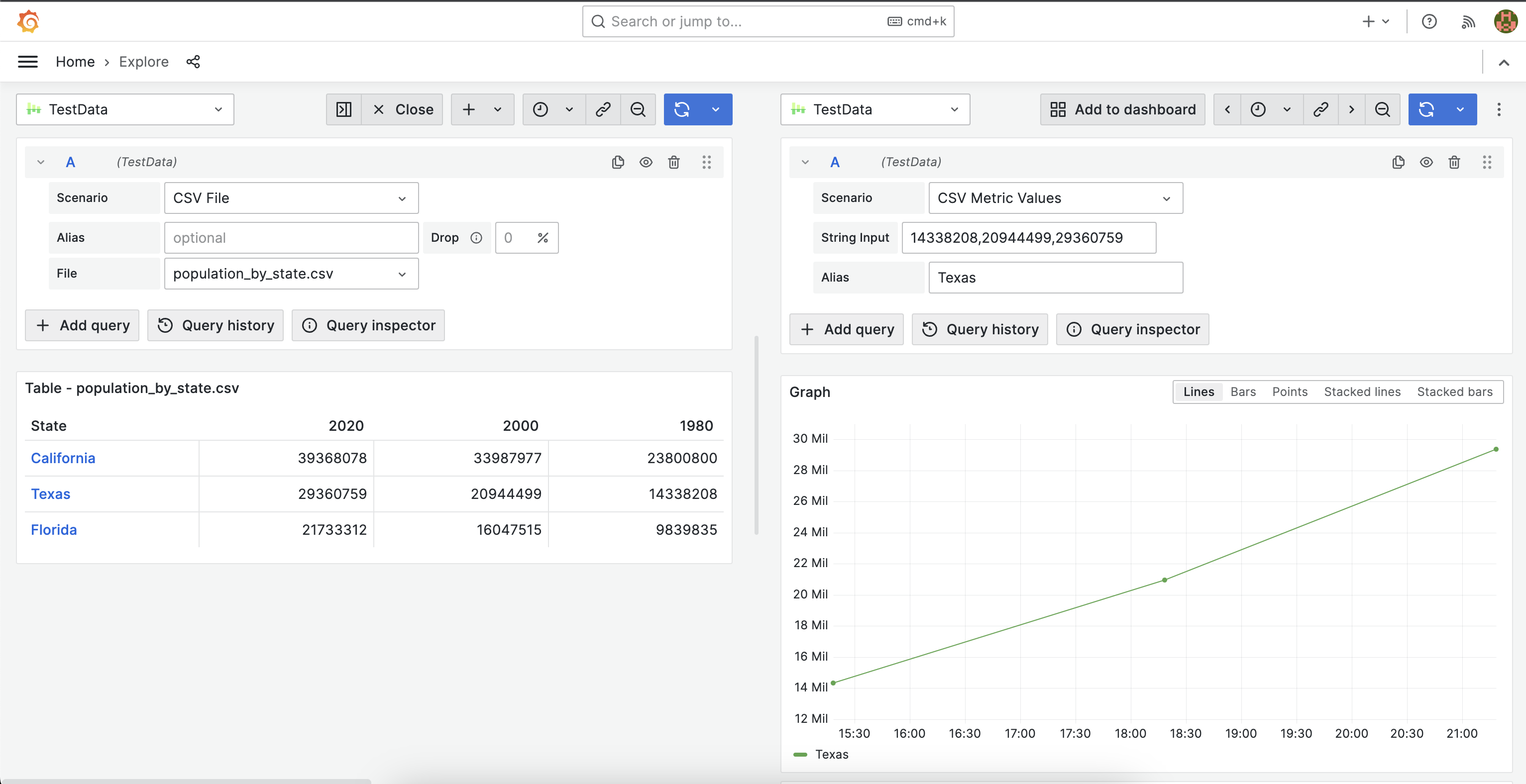Open the help question mark menu
The image size is (1526, 784).
point(1429,22)
